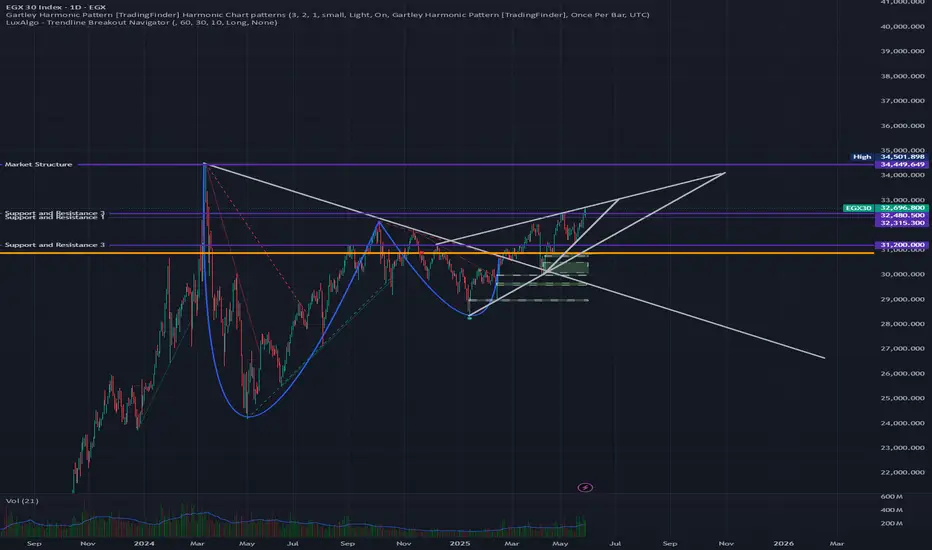Image resolution: width=932 pixels, height=550 pixels.
Task: Click the 31,200.000 purple price label
Action: [902, 245]
